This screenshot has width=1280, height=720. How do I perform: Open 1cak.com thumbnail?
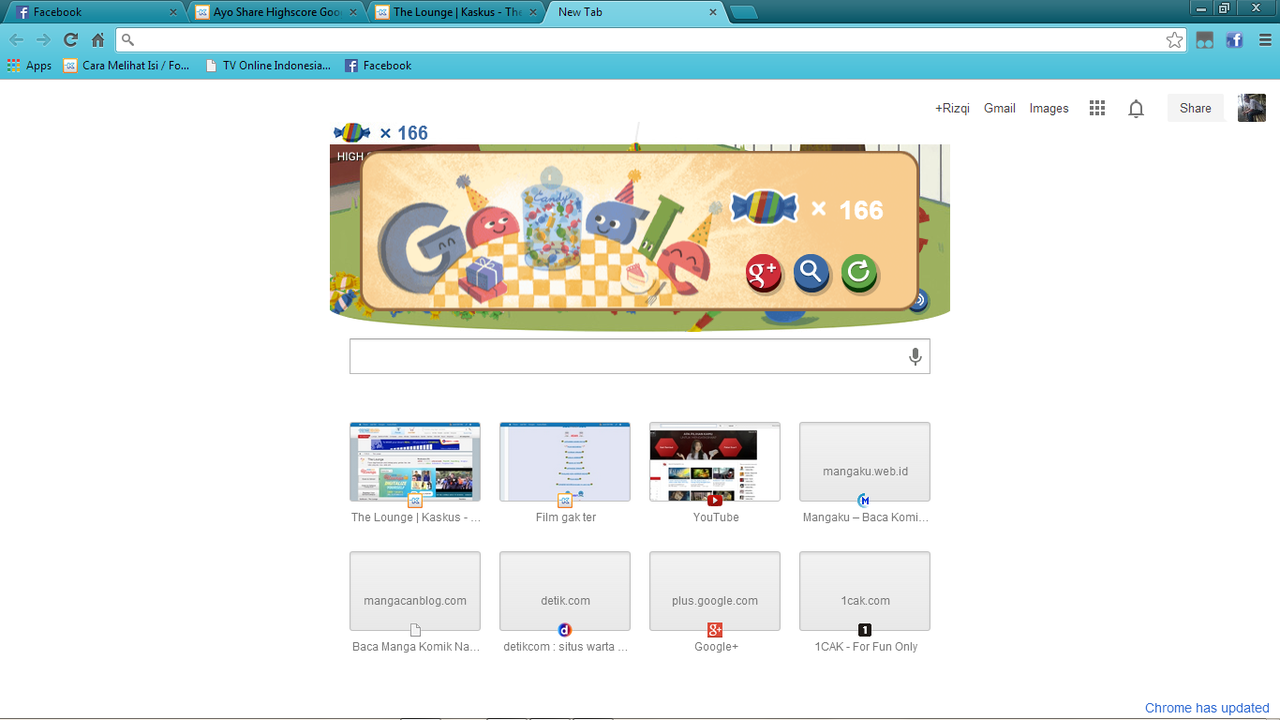tap(865, 591)
